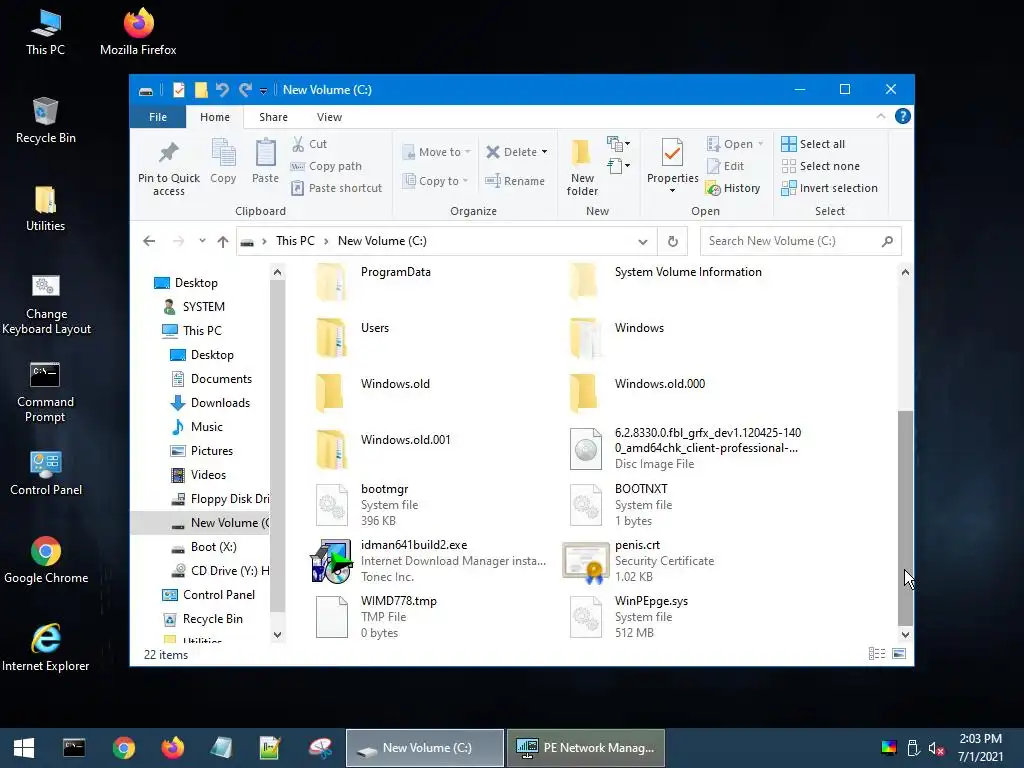Screen dimensions: 1024x768
Task: Select Downloads in navigation pane
Action: tap(210, 403)
